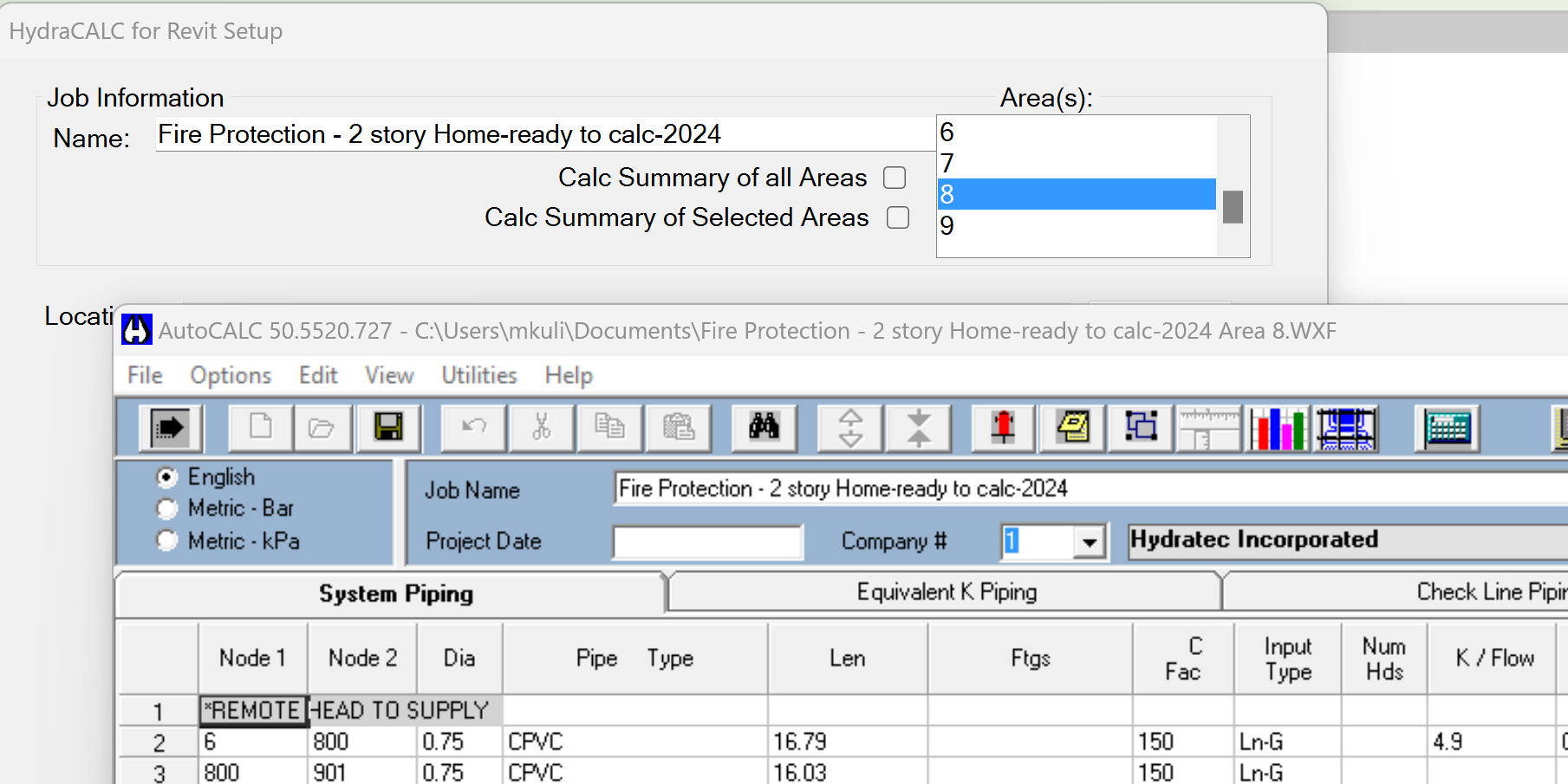The width and height of the screenshot is (1568, 784).
Task: Save the file with floppy disk icon
Action: click(388, 427)
